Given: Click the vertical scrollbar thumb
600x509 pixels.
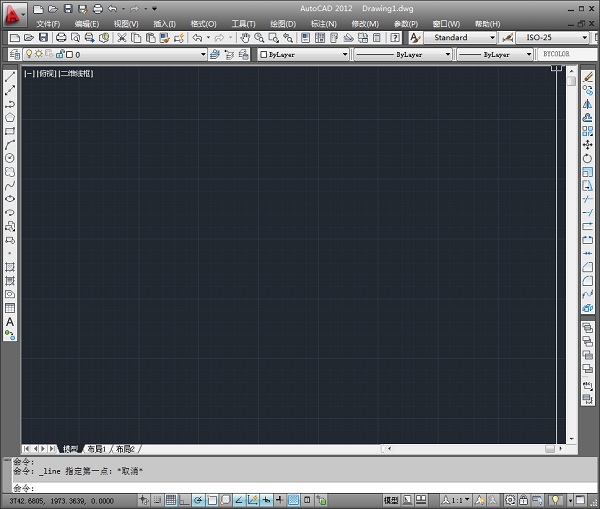Looking at the screenshot, I should coord(571,81).
